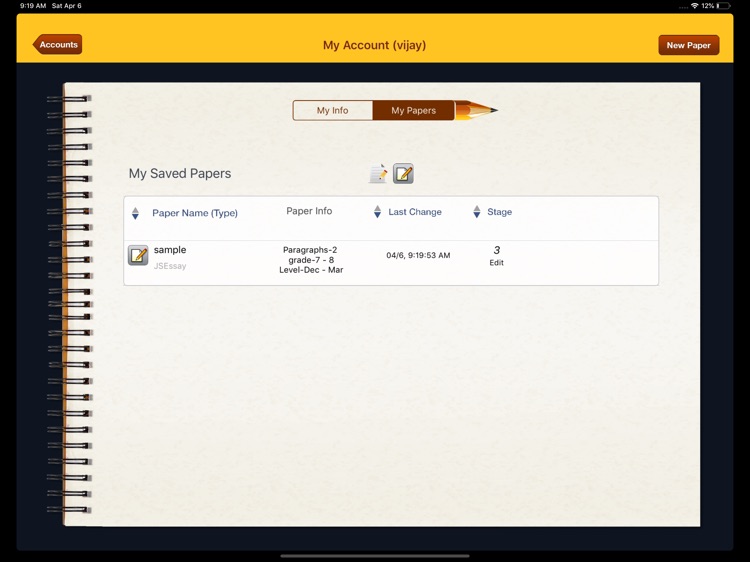The width and height of the screenshot is (750, 562).
Task: Click the notepad with pencil icon
Action: 378,174
